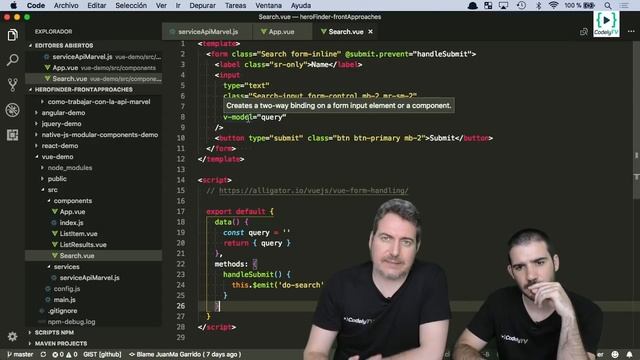The image size is (640, 360).
Task: Open serviceApiMarvel.js under services folder
Action: click(x=89, y=278)
